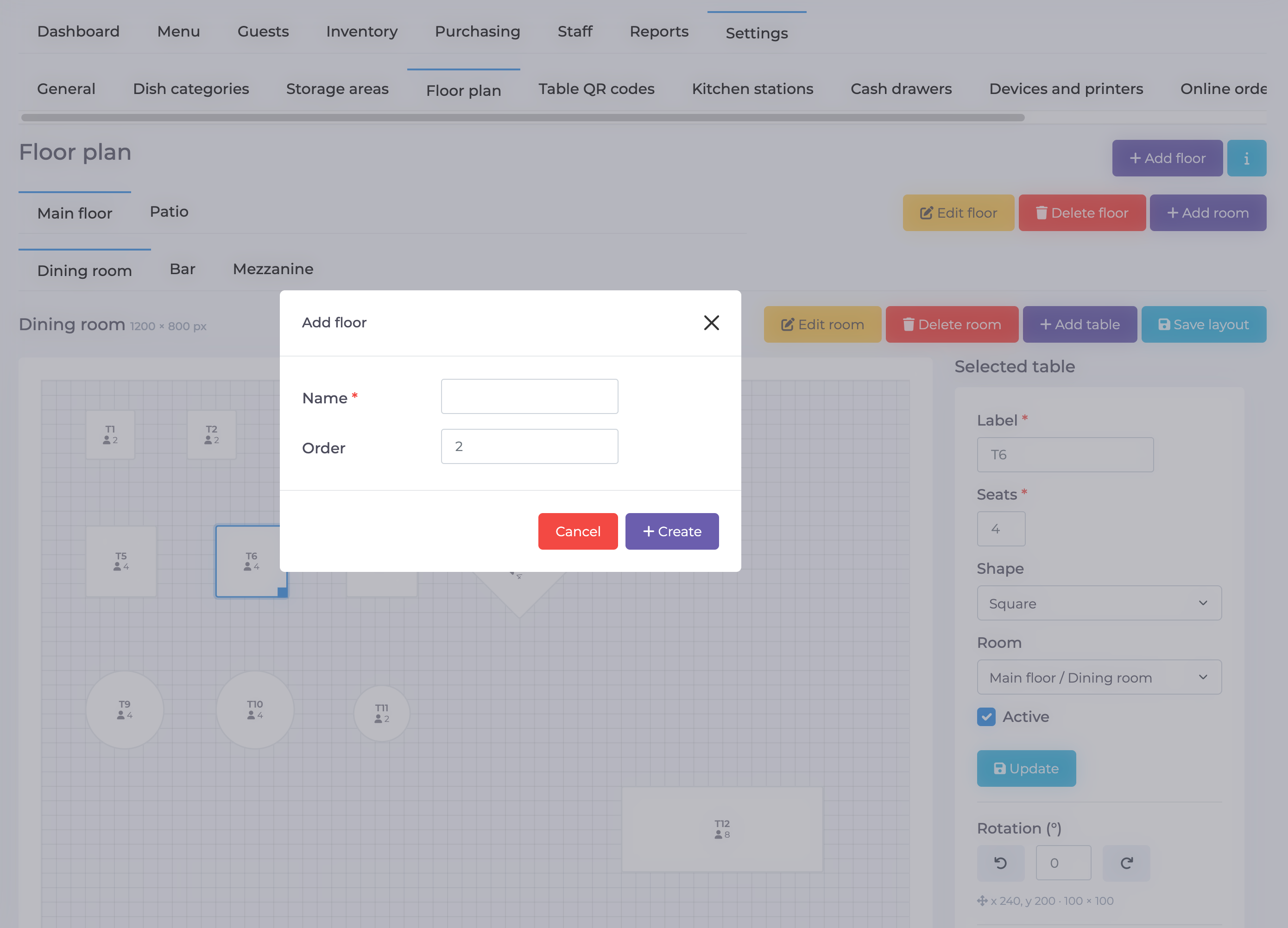Click the Label field containing T6
Screen dimensions: 1288x928
1065,455
